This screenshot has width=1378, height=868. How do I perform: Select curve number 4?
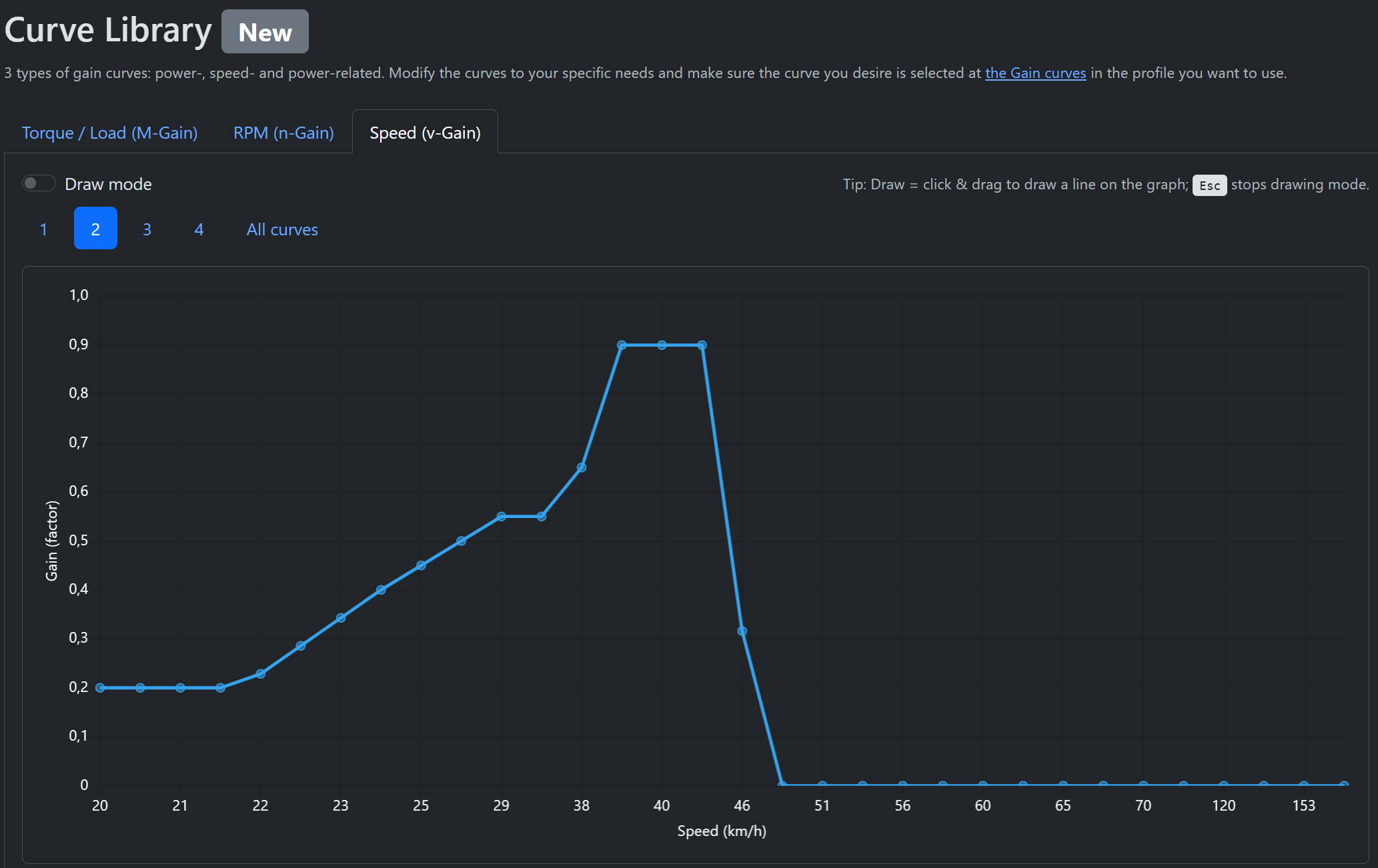(x=199, y=229)
